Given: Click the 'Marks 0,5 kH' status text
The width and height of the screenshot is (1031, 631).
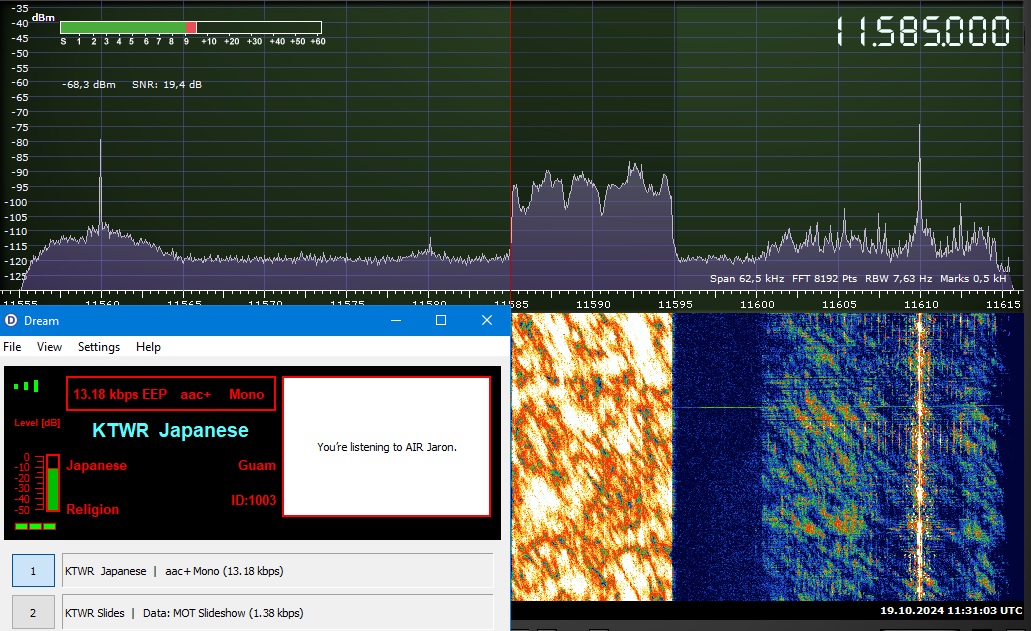Looking at the screenshot, I should 973,279.
